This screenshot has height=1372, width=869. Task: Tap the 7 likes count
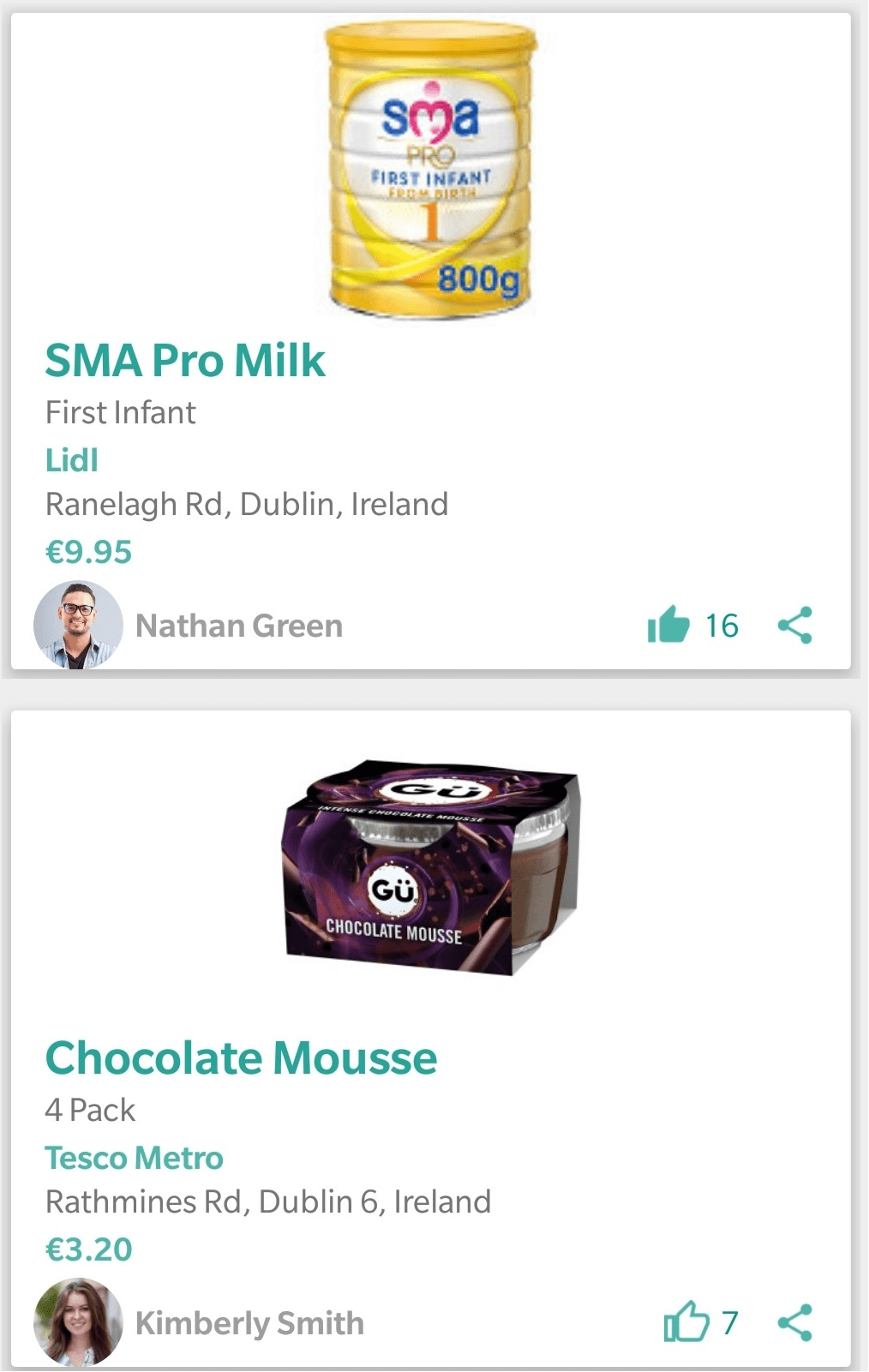(x=729, y=1322)
